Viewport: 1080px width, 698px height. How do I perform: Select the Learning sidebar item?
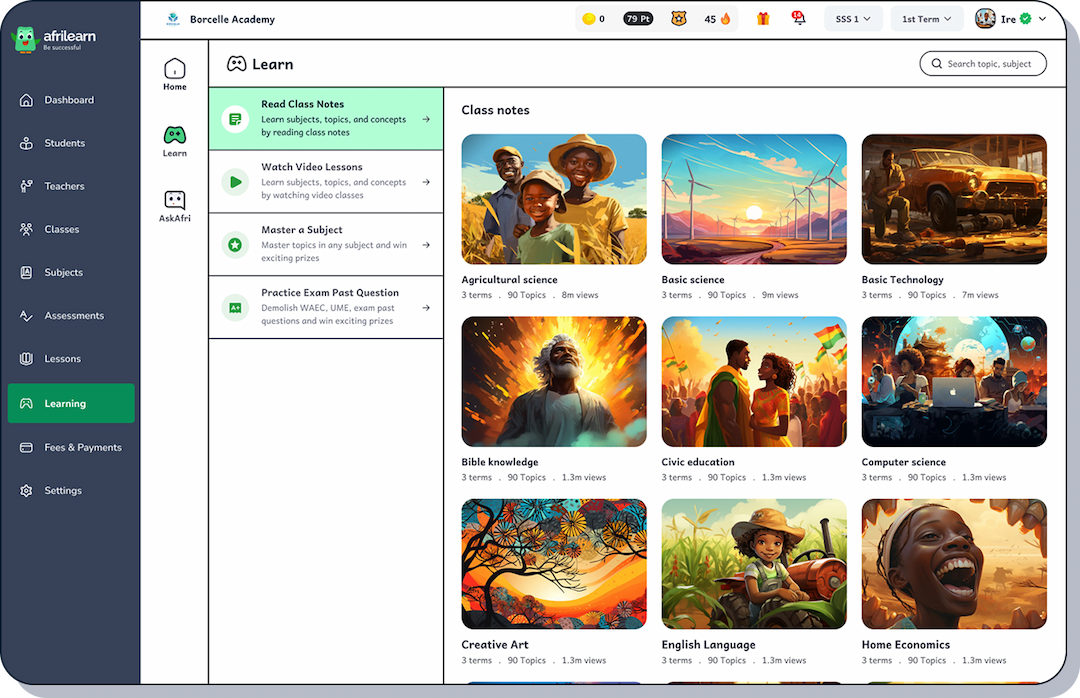[x=71, y=403]
